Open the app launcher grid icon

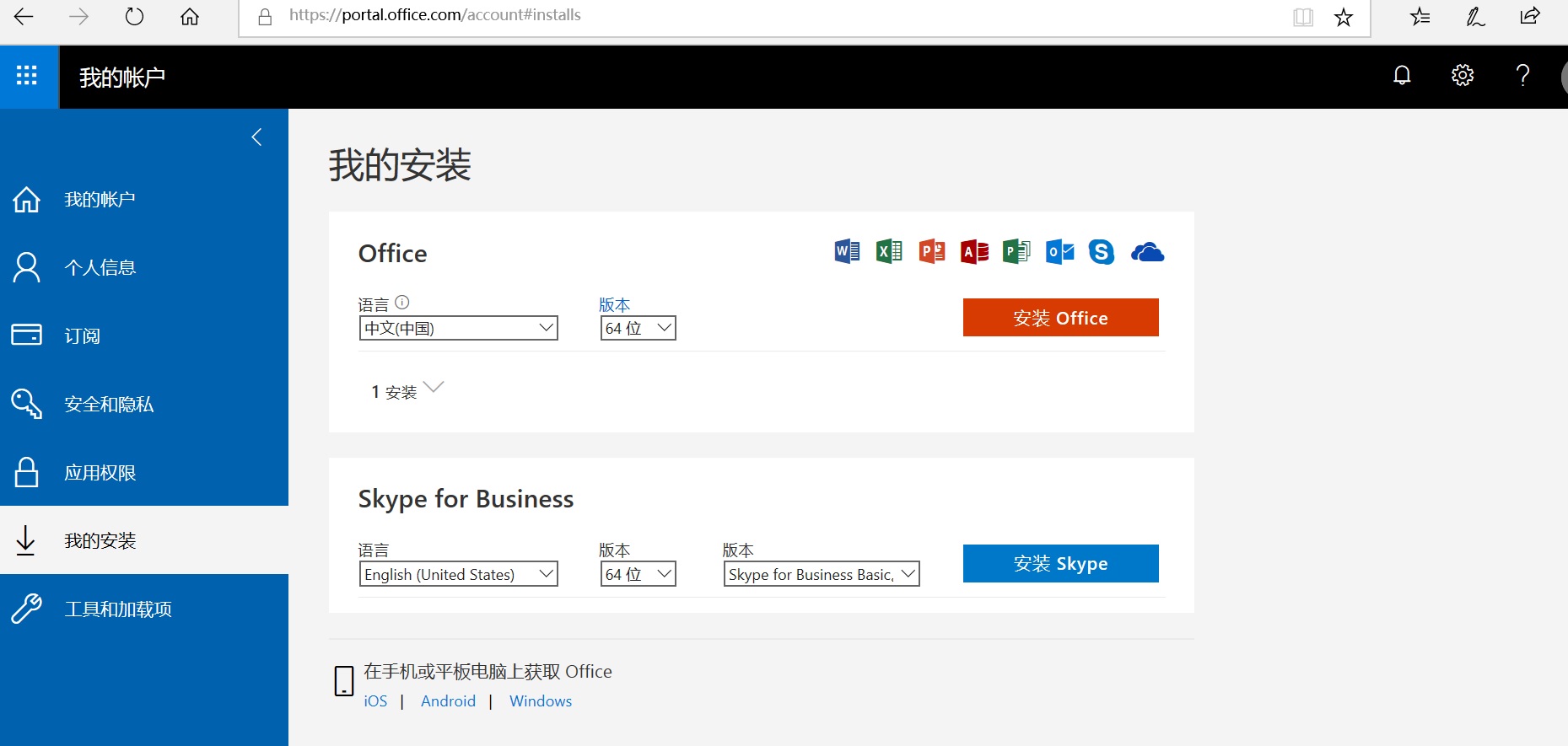(x=27, y=76)
